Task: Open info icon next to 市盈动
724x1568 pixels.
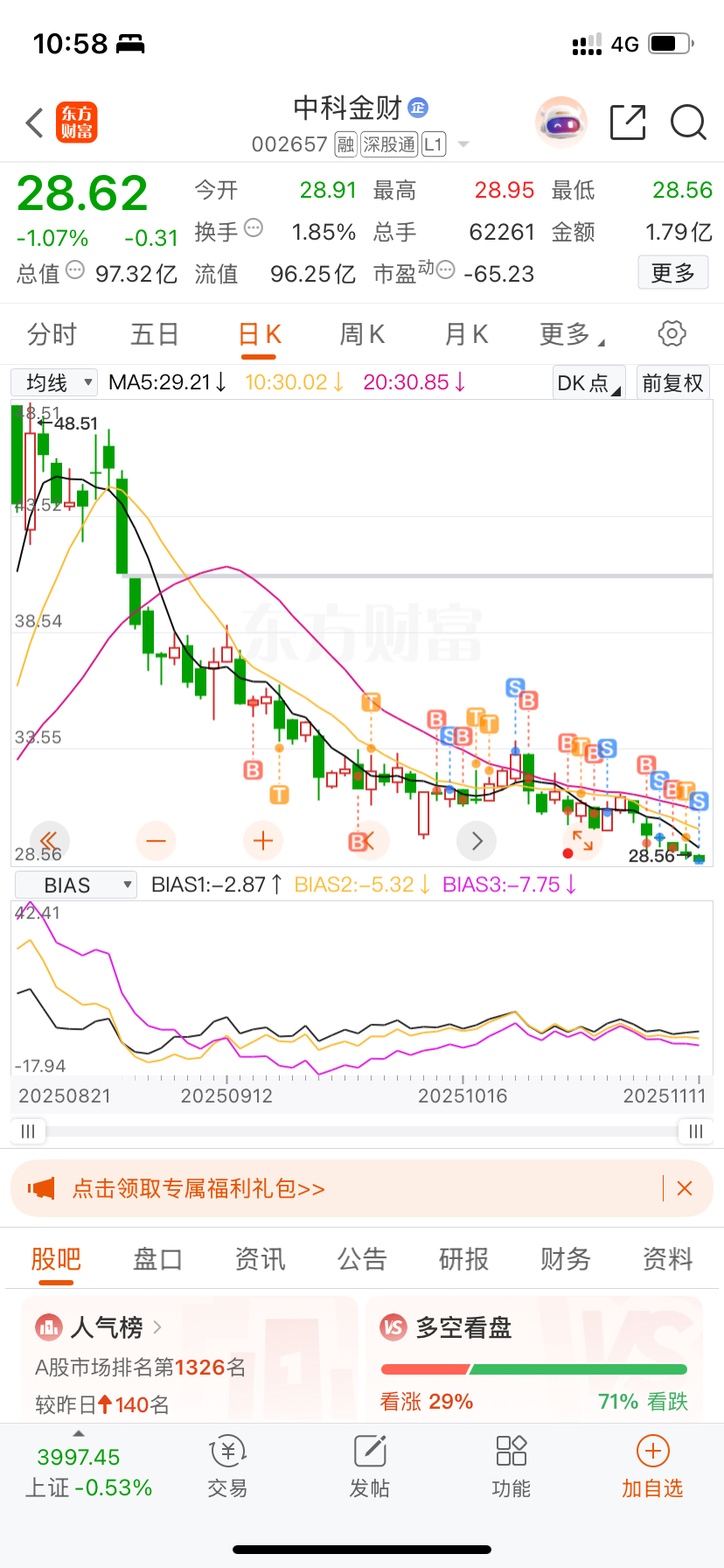Action: pos(445,270)
